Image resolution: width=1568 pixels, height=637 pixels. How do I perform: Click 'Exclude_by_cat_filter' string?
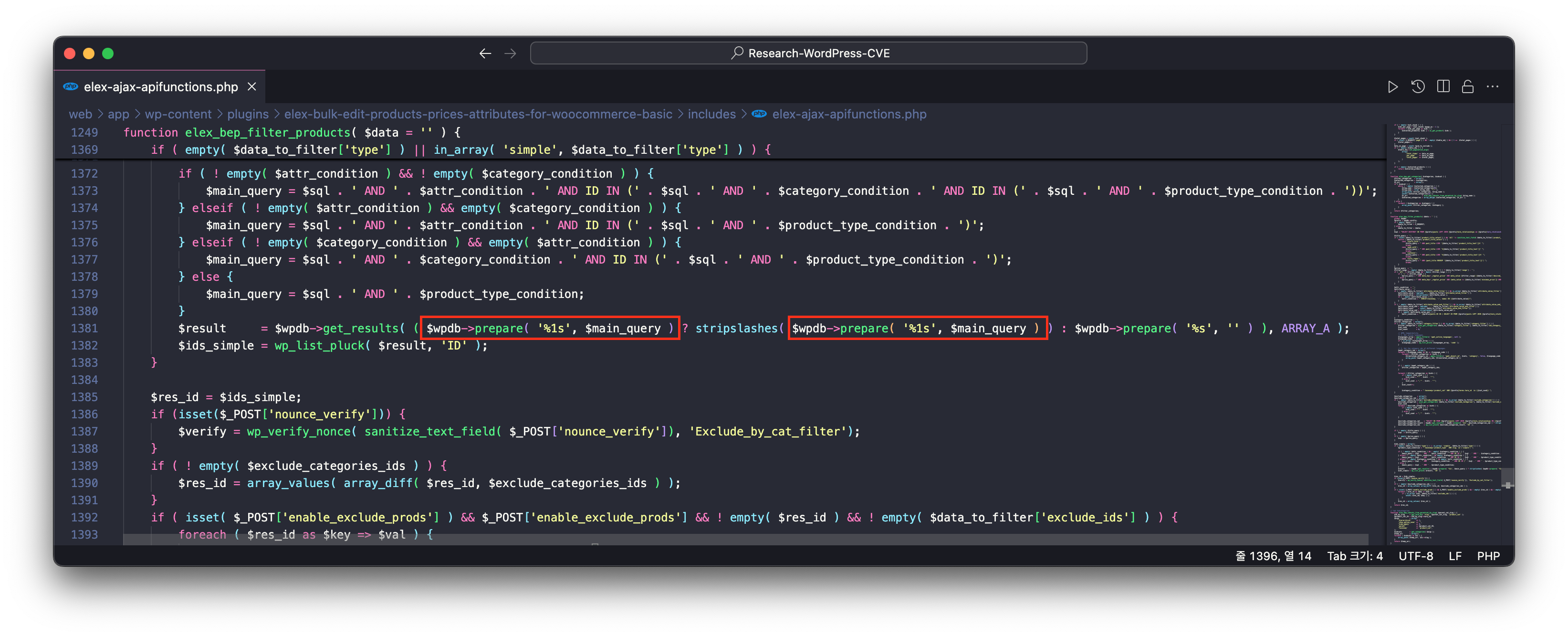[x=768, y=431]
